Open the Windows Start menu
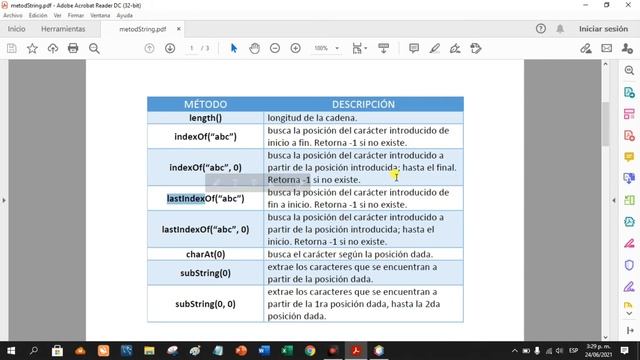Screen dimensions: 640x360 pos(11,351)
